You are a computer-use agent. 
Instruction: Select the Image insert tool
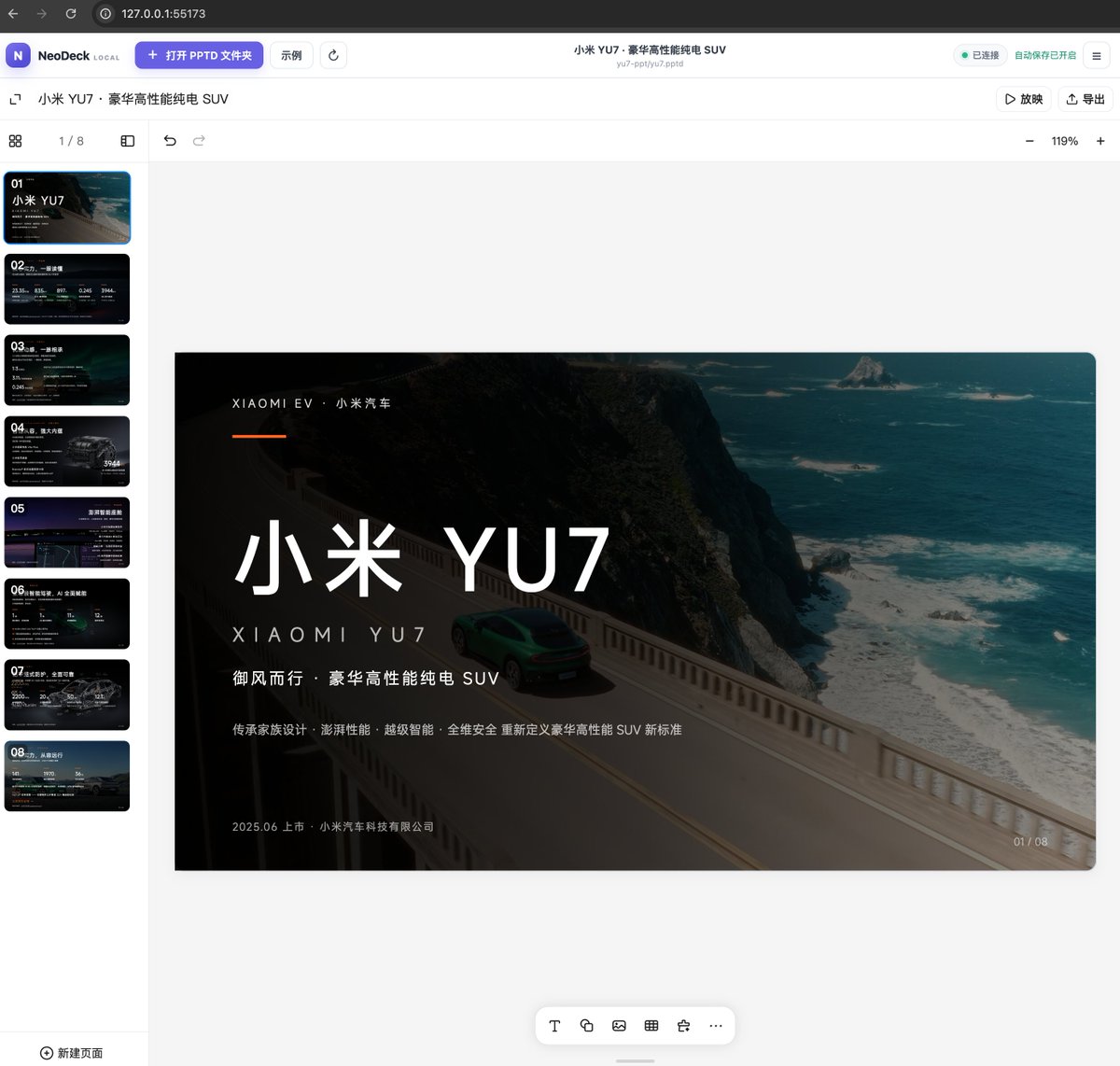(619, 1026)
